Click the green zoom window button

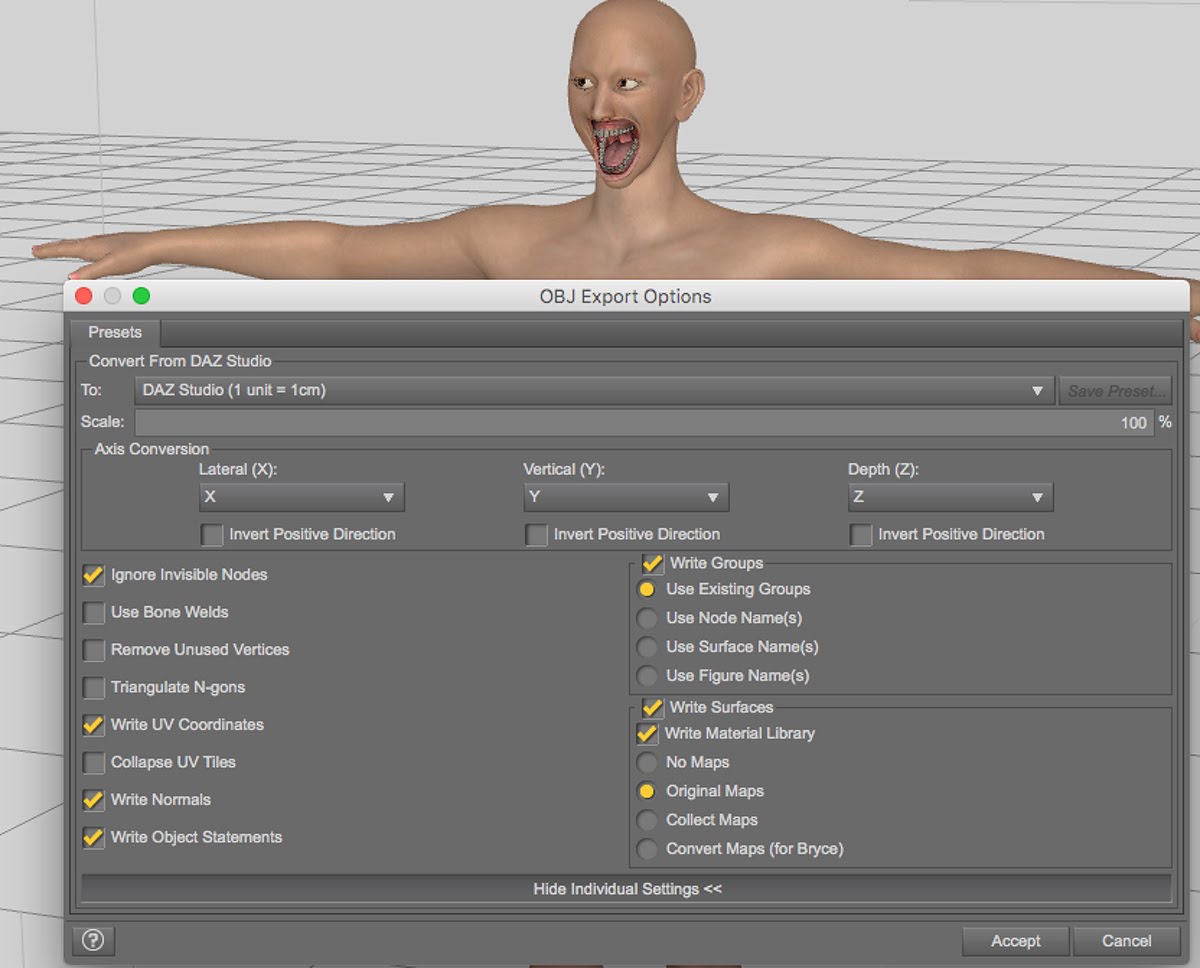click(141, 296)
